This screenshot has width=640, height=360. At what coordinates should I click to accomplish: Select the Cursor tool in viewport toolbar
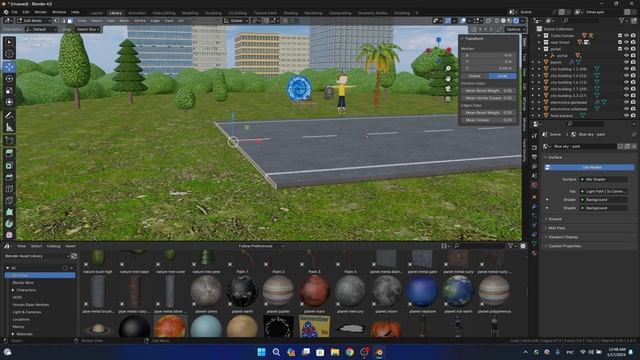tap(9, 53)
